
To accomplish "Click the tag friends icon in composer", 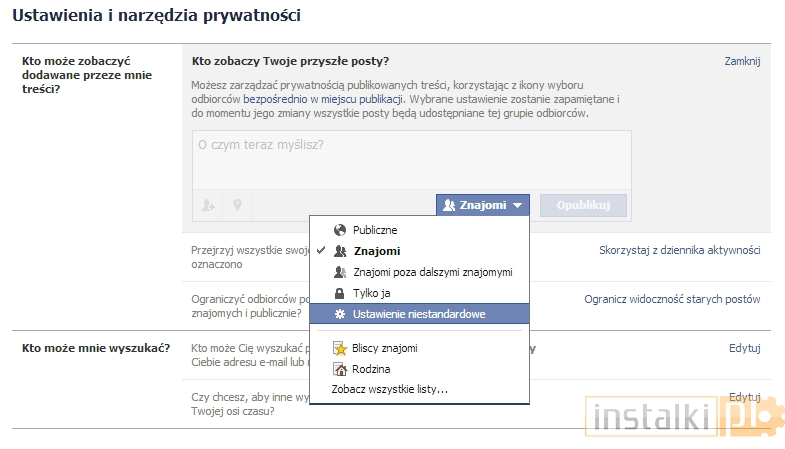I will click(x=208, y=205).
